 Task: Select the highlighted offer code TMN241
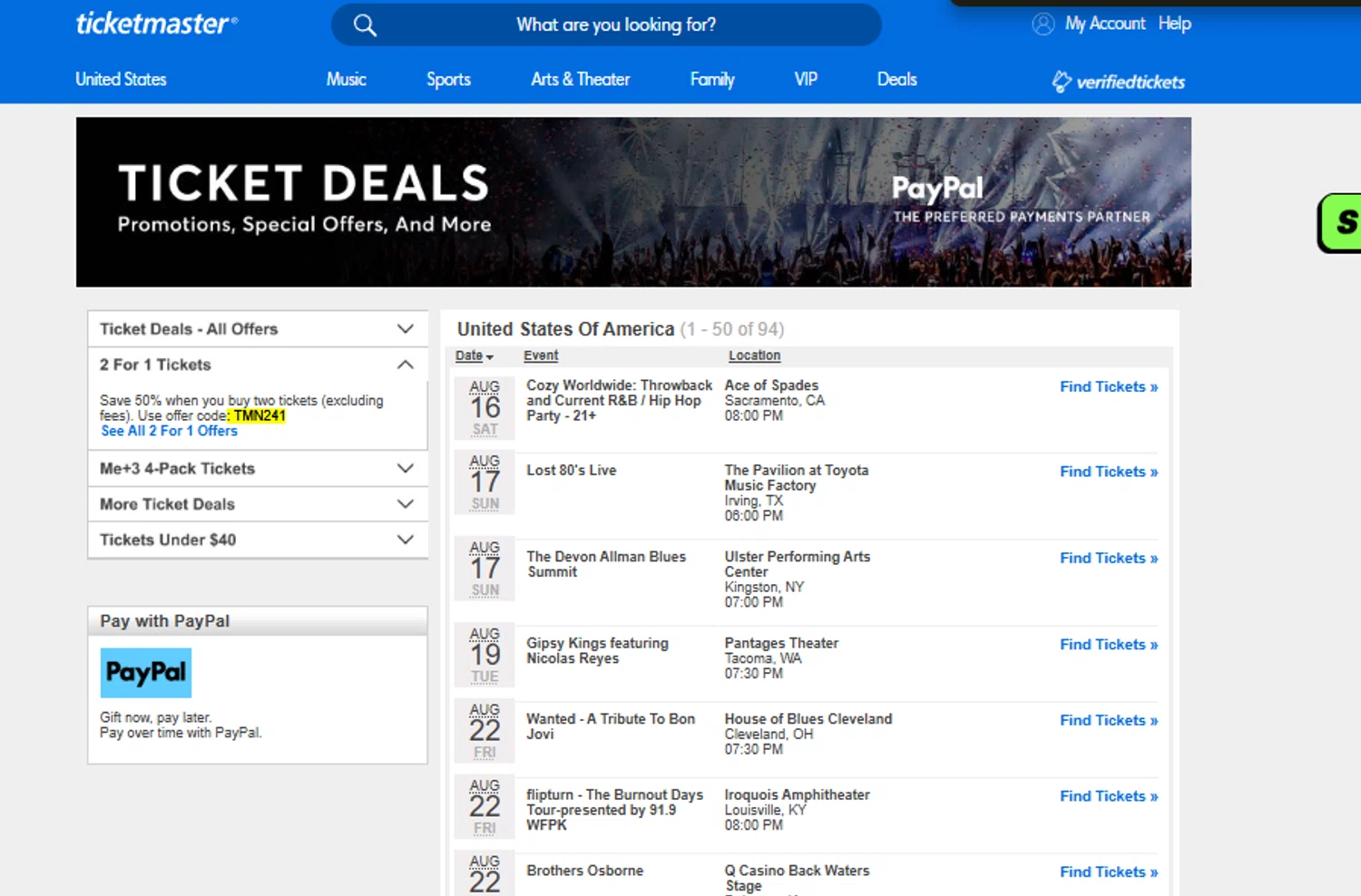[x=259, y=415]
